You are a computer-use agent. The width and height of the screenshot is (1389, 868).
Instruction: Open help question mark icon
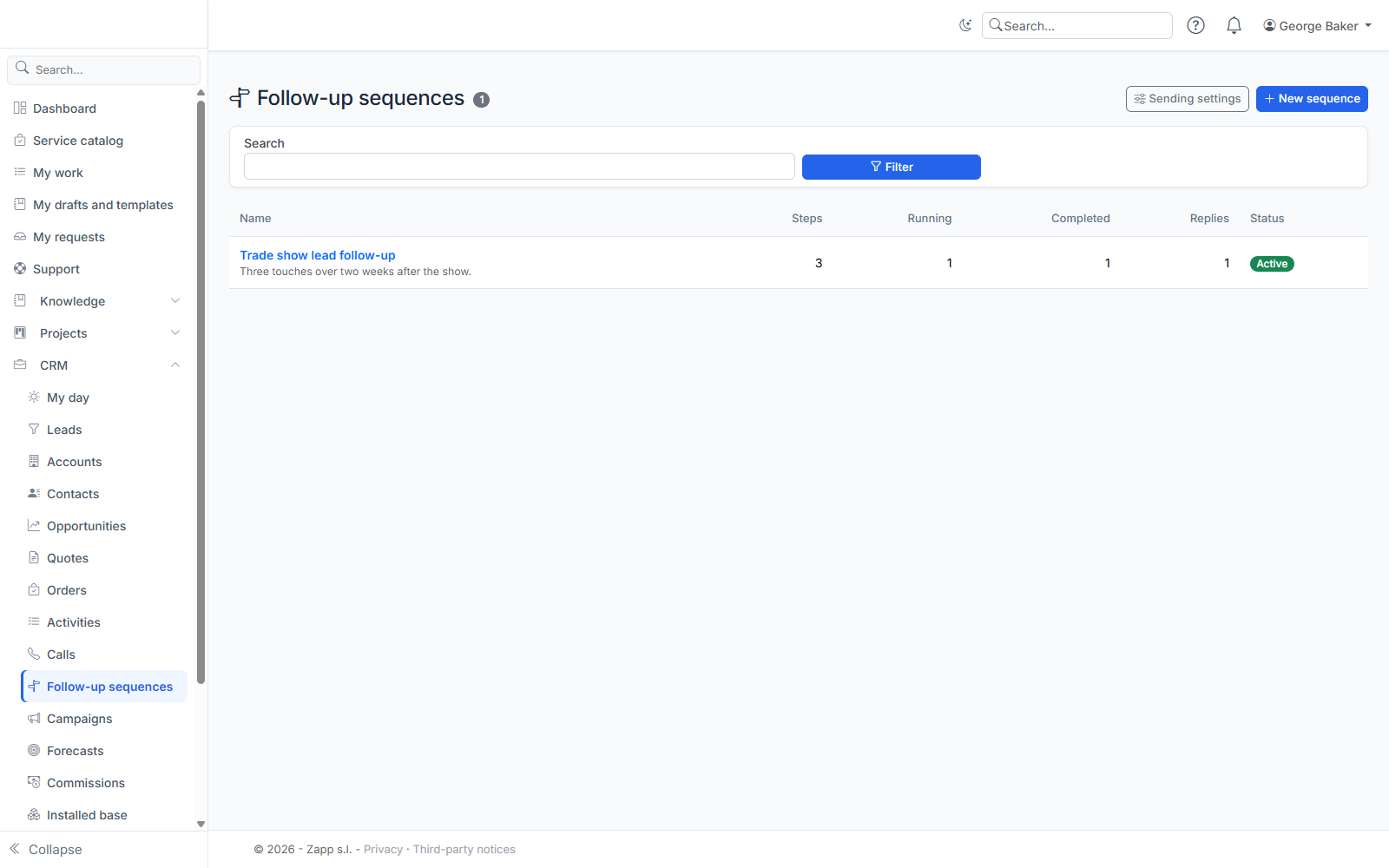click(x=1195, y=25)
